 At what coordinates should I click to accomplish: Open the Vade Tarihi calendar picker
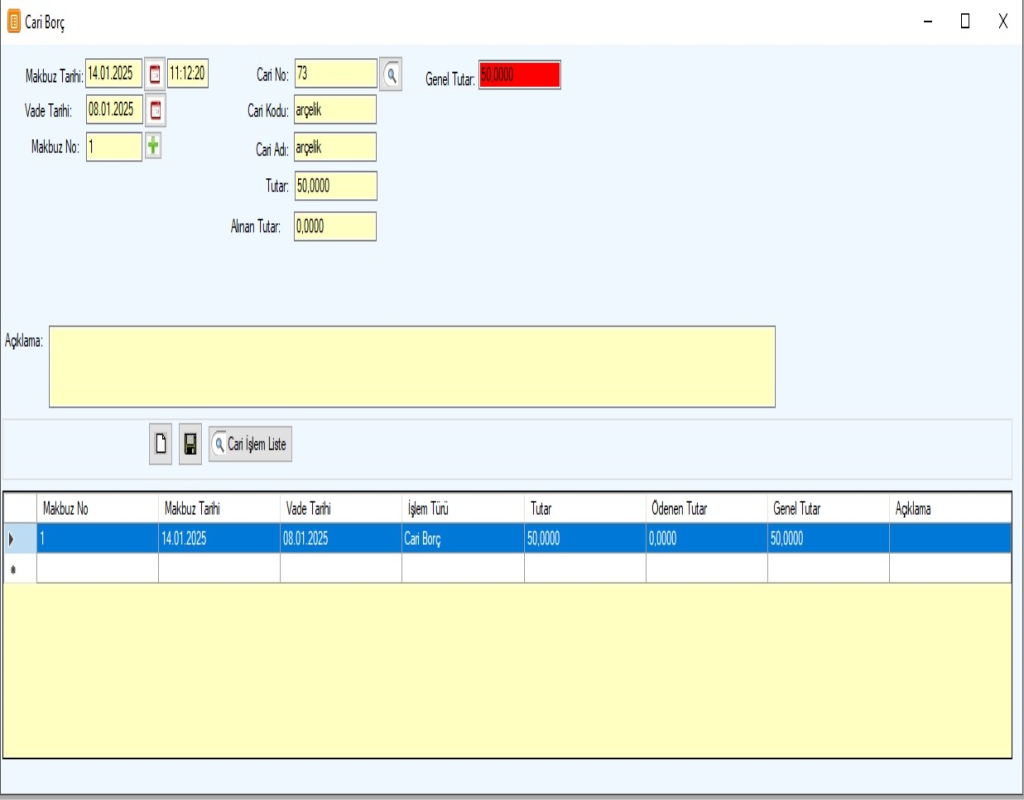click(155, 110)
